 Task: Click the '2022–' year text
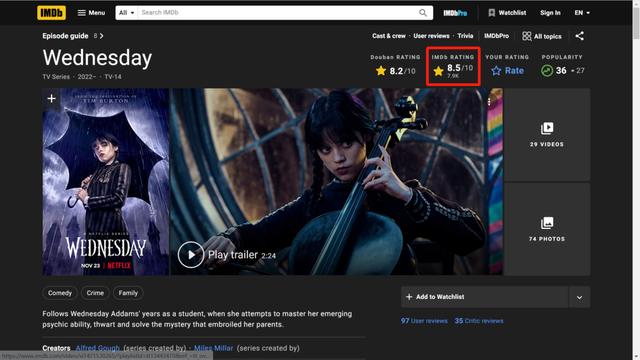pyautogui.click(x=87, y=77)
